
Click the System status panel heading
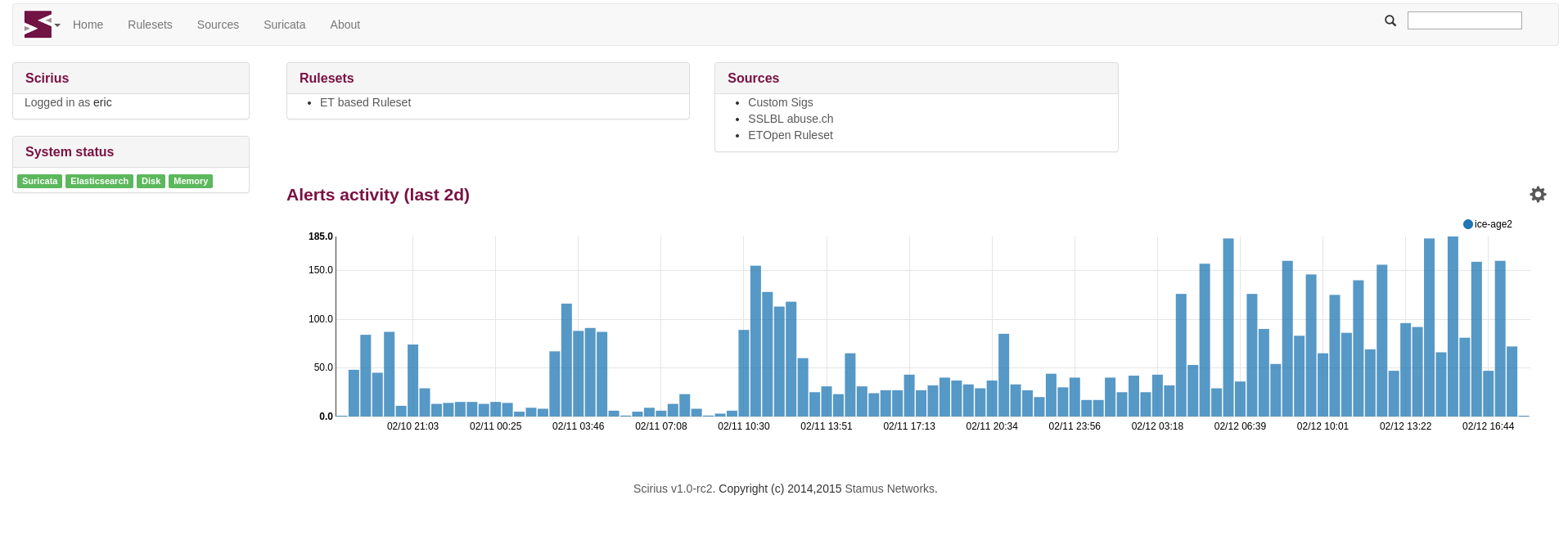(70, 152)
